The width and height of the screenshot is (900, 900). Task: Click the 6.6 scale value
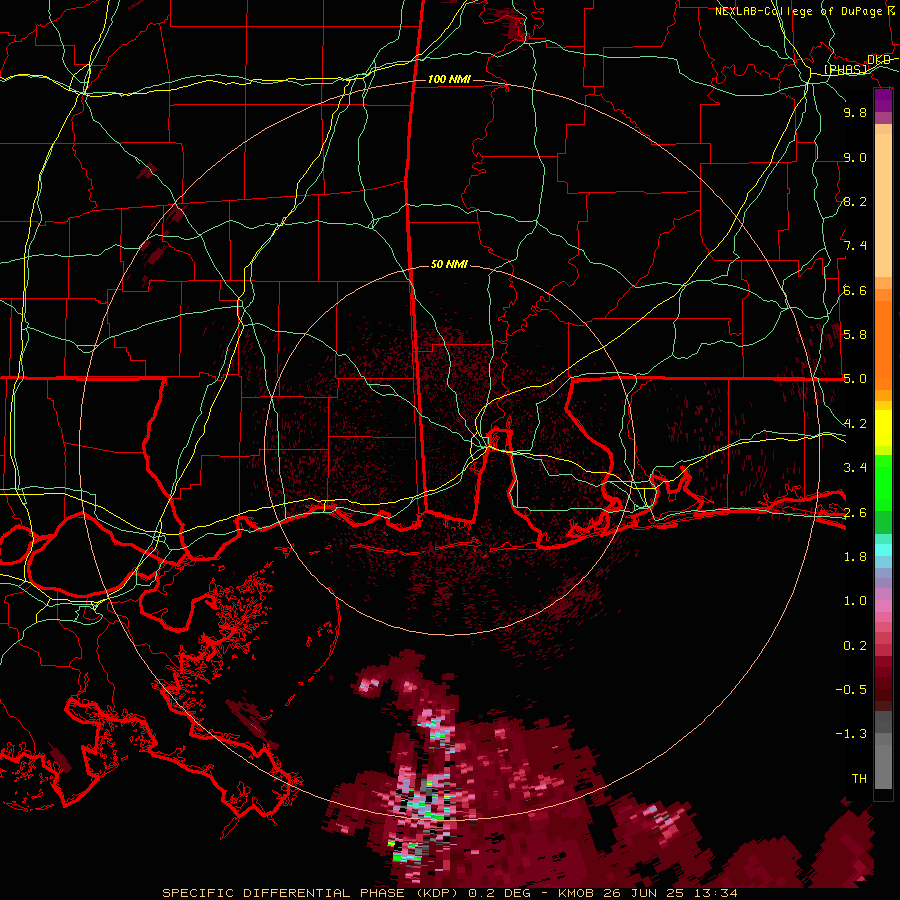pyautogui.click(x=855, y=290)
